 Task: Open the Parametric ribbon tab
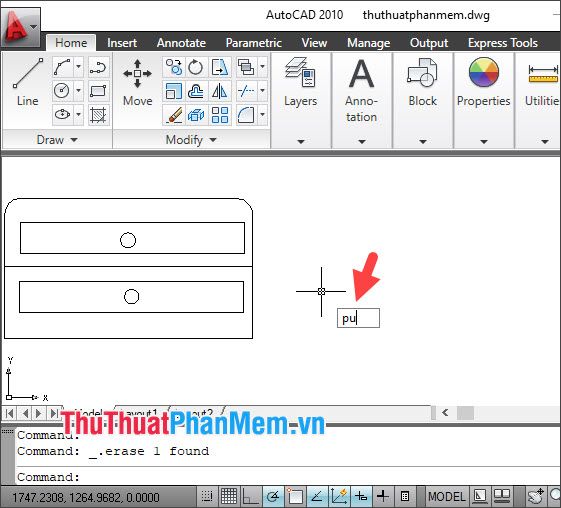click(x=254, y=43)
